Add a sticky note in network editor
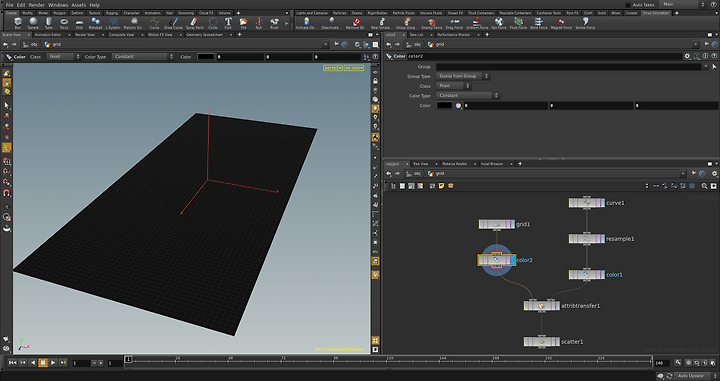Screen dimensions: 720x381 441,186
